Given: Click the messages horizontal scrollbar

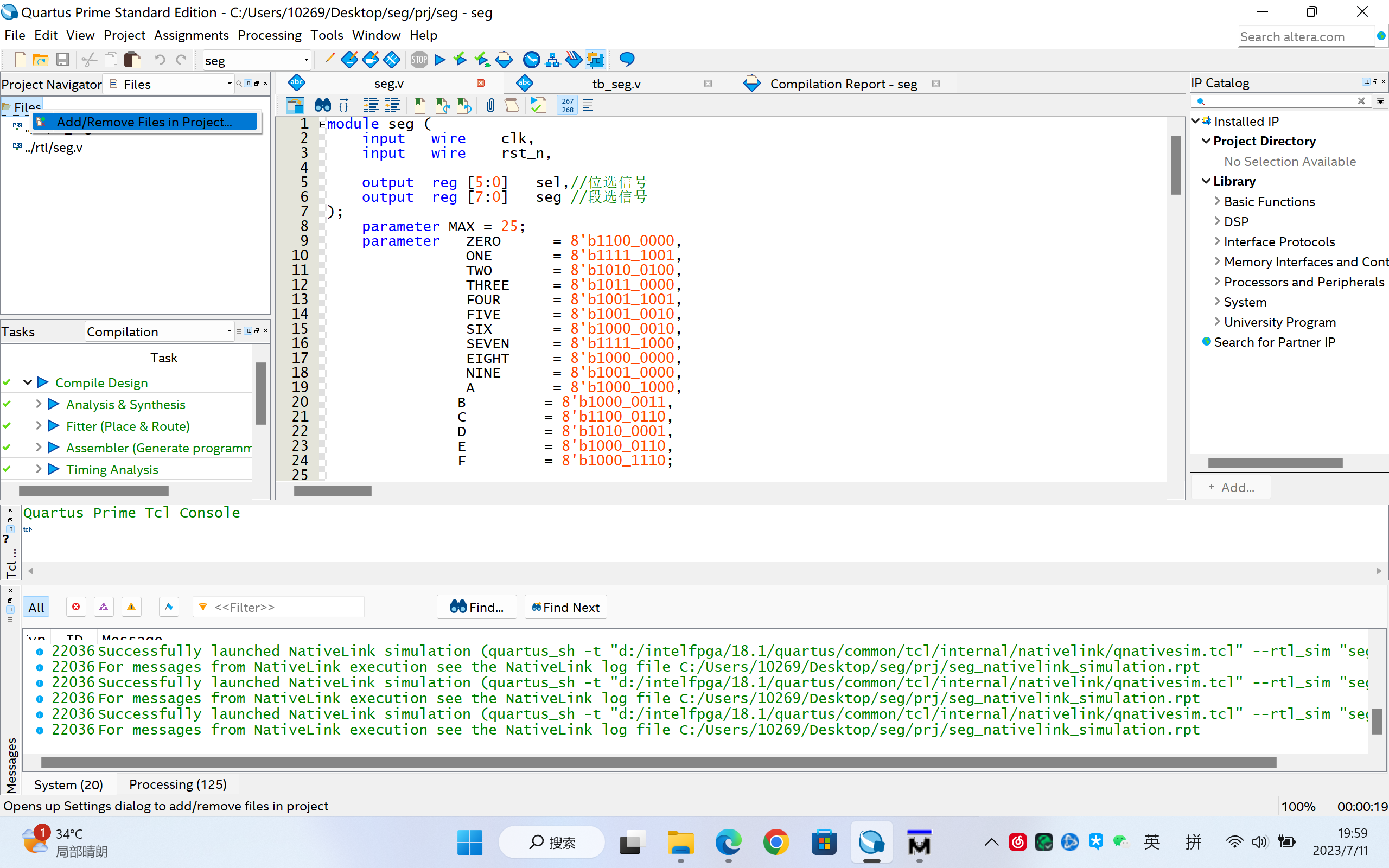Looking at the screenshot, I should (x=658, y=762).
